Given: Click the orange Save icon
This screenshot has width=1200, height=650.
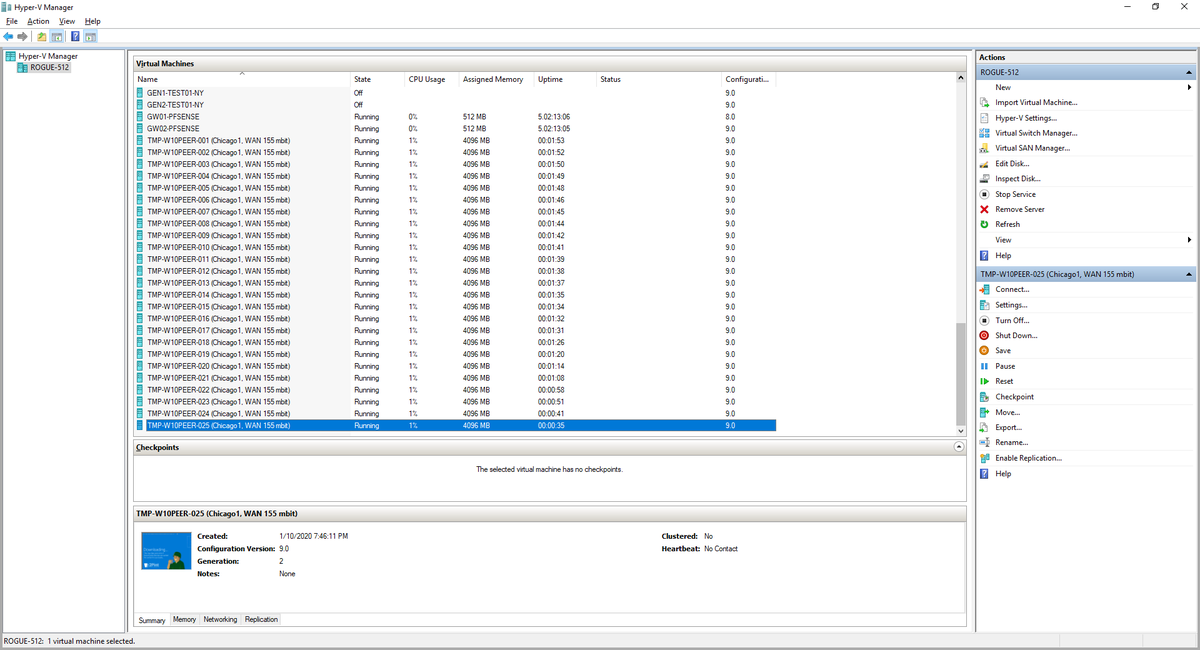Looking at the screenshot, I should tap(984, 351).
